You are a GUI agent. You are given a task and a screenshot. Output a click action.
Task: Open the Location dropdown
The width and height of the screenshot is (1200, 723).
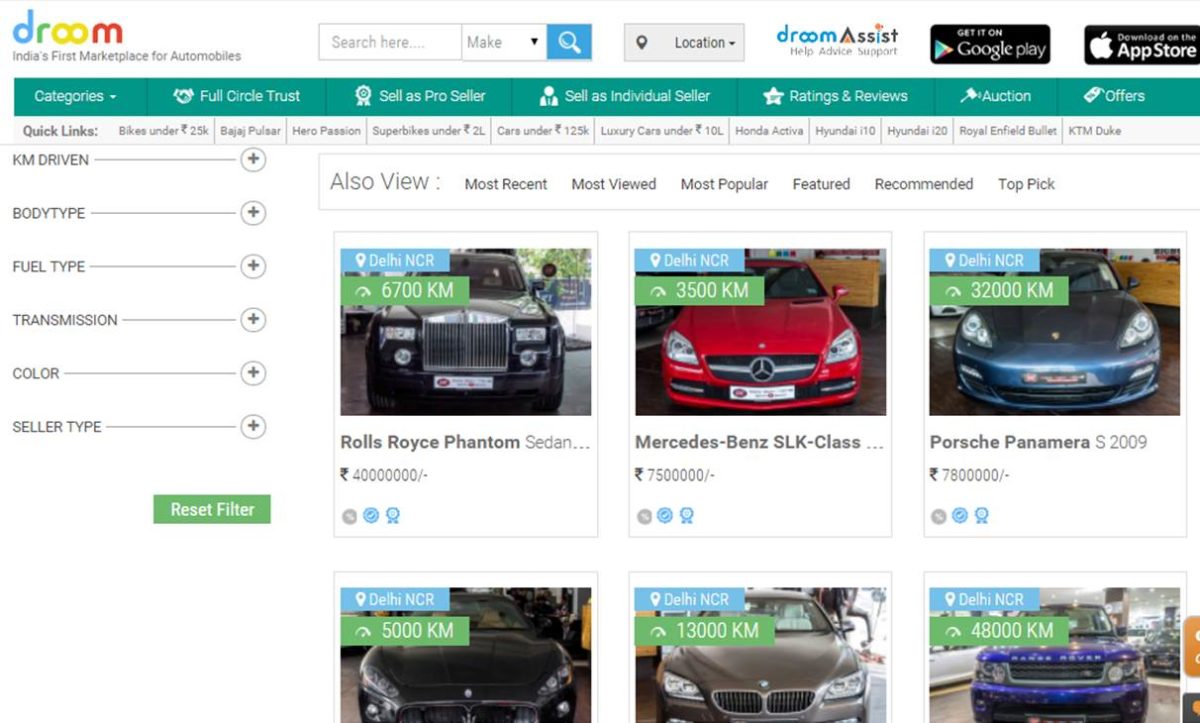[684, 43]
